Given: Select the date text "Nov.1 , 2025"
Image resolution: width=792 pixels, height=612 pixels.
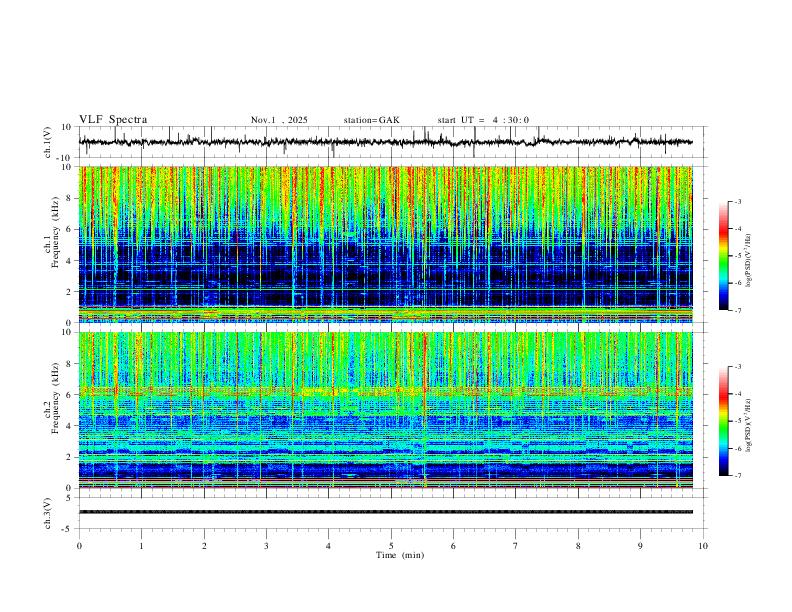Looking at the screenshot, I should [279, 120].
